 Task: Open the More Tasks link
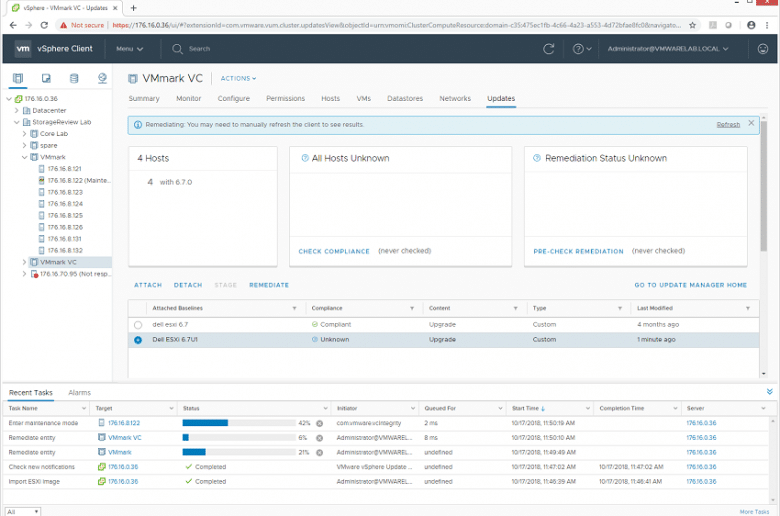(x=754, y=512)
